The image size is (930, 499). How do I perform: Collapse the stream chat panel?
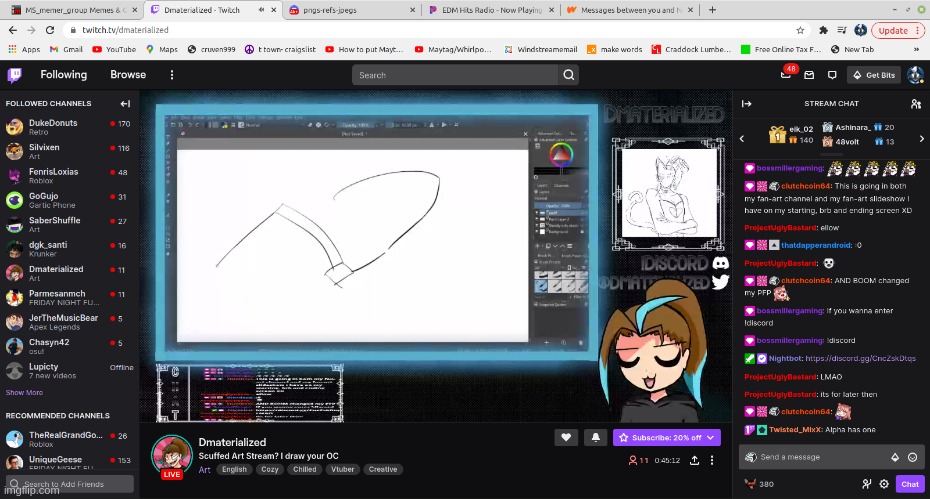pyautogui.click(x=747, y=104)
